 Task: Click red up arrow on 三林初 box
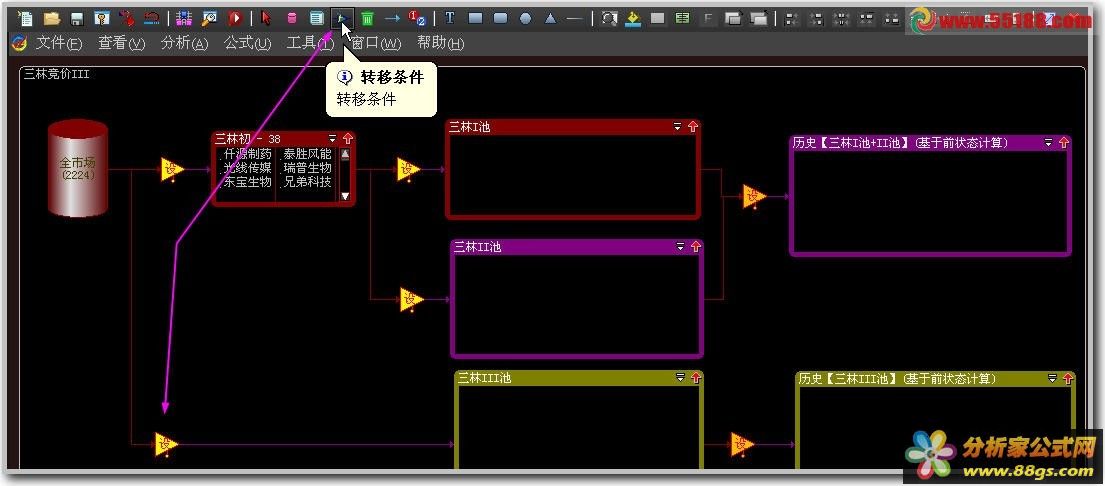pyautogui.click(x=347, y=139)
